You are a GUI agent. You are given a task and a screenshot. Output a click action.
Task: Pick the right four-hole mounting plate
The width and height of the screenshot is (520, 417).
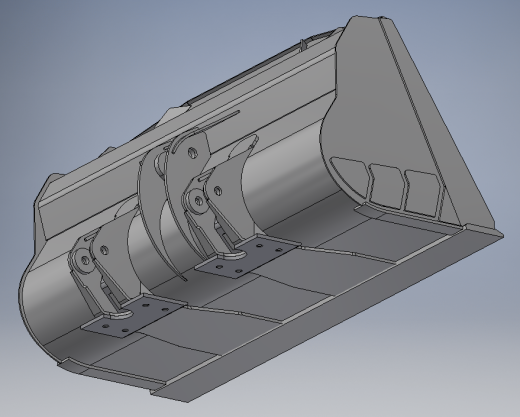[x=248, y=256]
